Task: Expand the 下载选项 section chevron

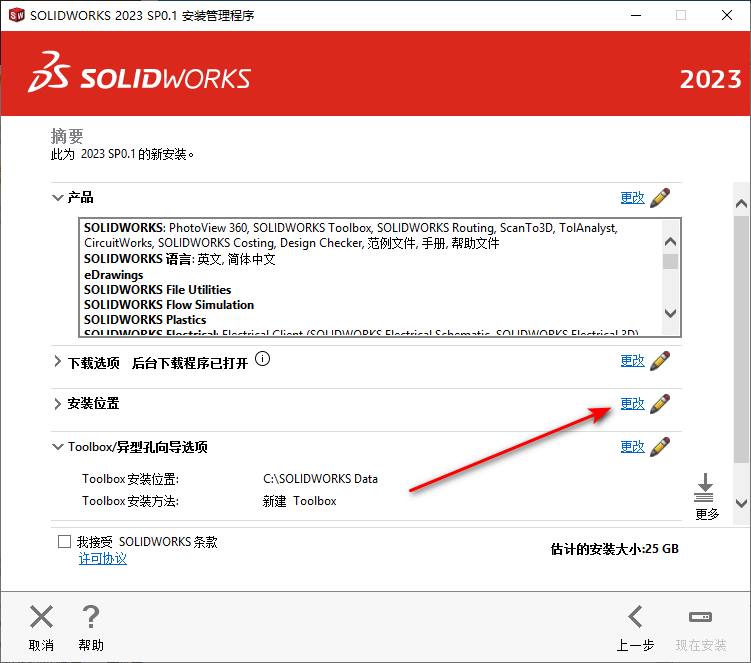Action: coord(57,361)
